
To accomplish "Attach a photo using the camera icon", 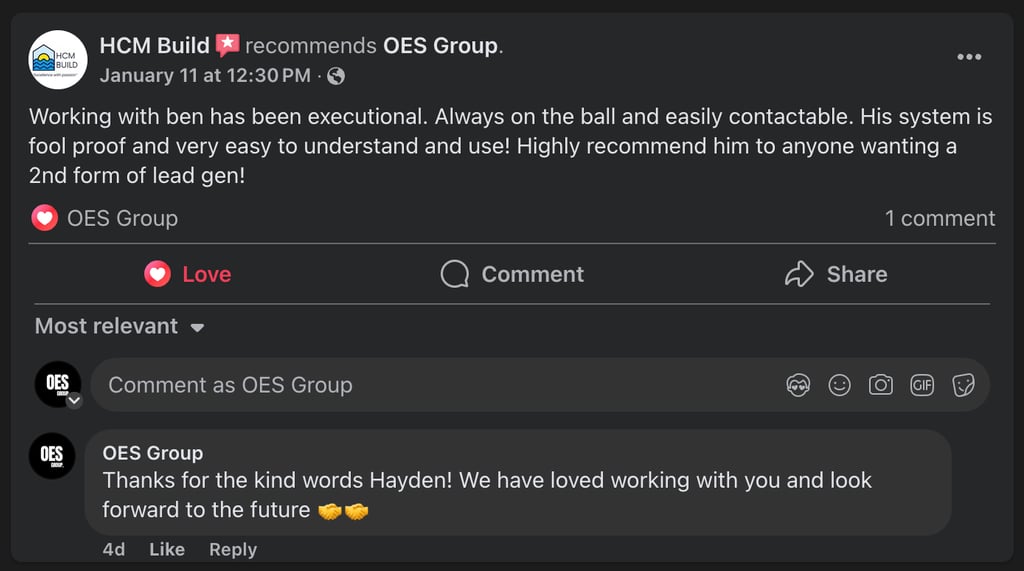I will pyautogui.click(x=881, y=385).
